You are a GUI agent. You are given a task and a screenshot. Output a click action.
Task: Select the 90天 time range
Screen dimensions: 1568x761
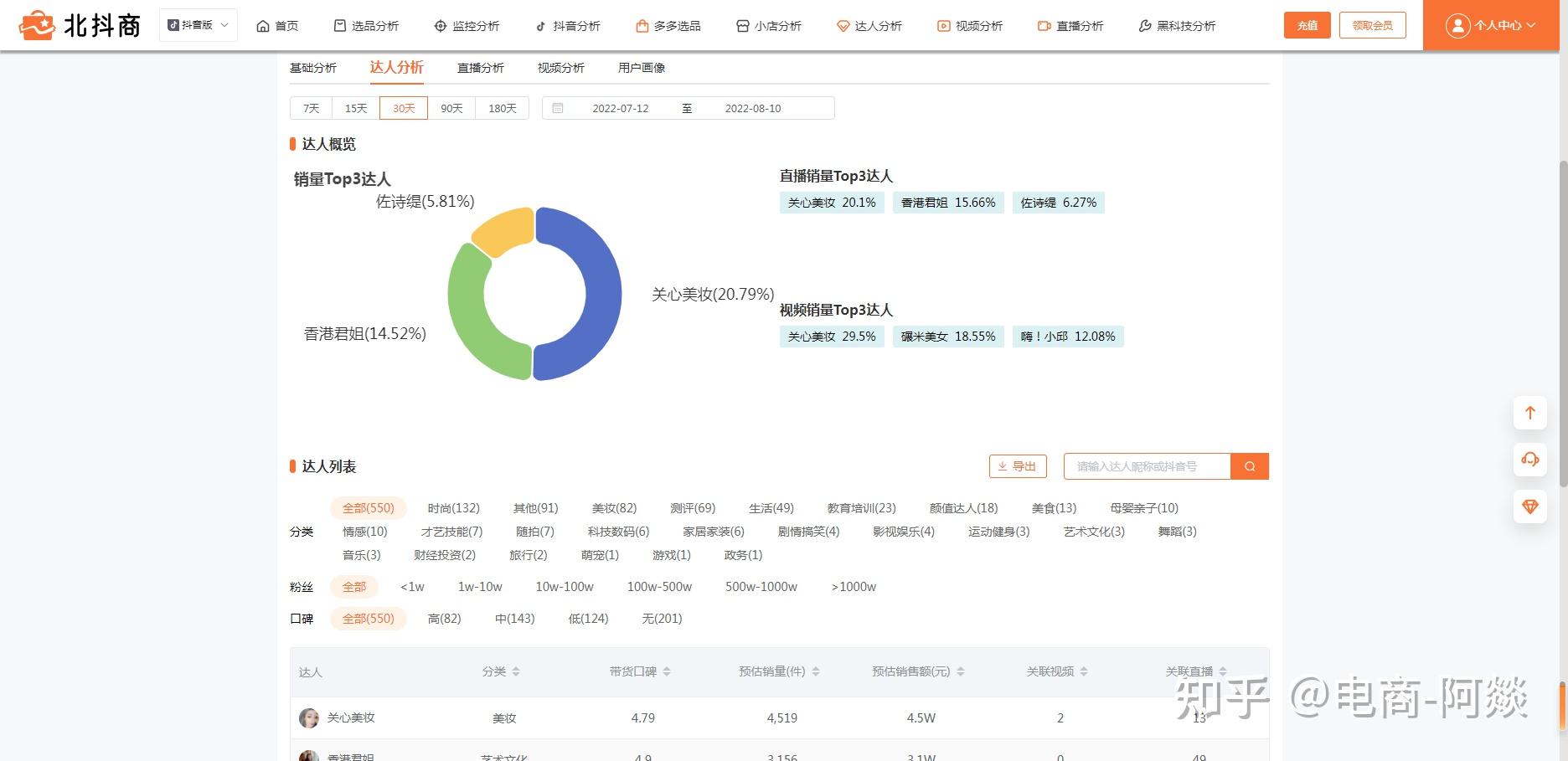pos(451,108)
